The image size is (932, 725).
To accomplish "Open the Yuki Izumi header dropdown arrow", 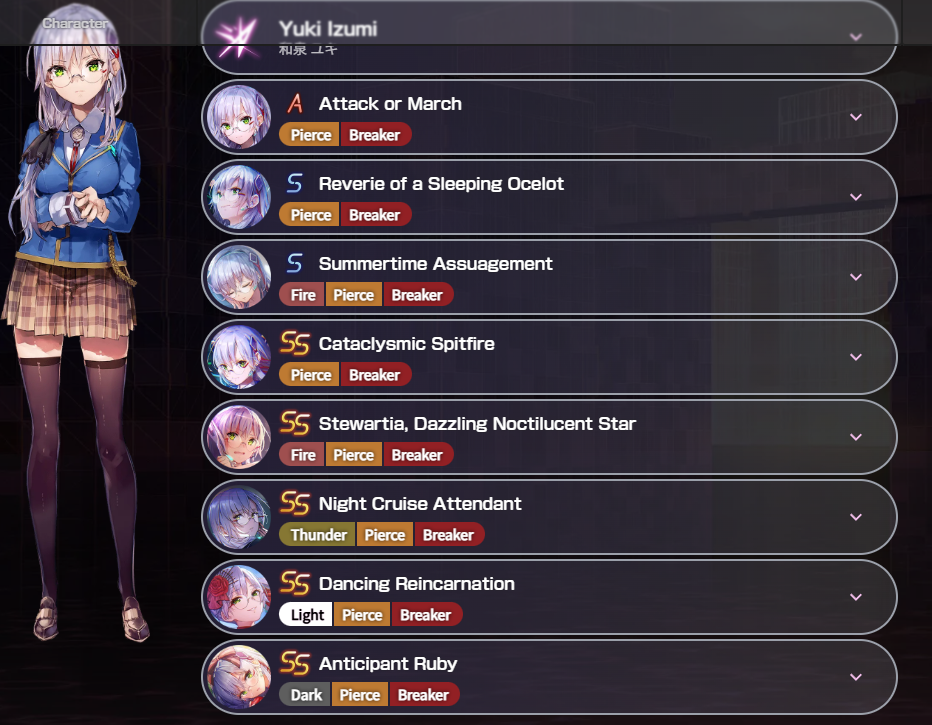I will pos(856,37).
